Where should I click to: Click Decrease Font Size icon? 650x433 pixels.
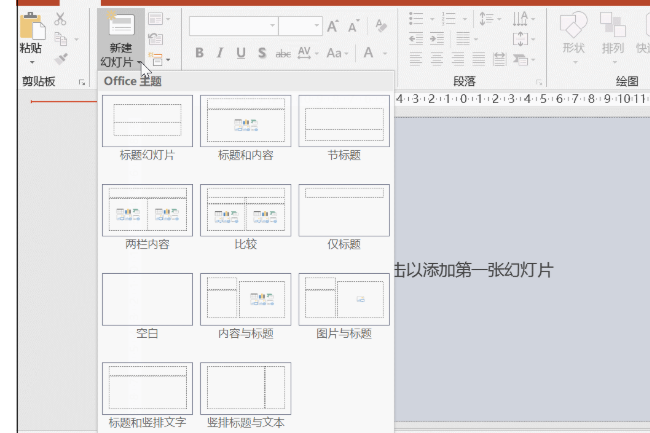(354, 26)
